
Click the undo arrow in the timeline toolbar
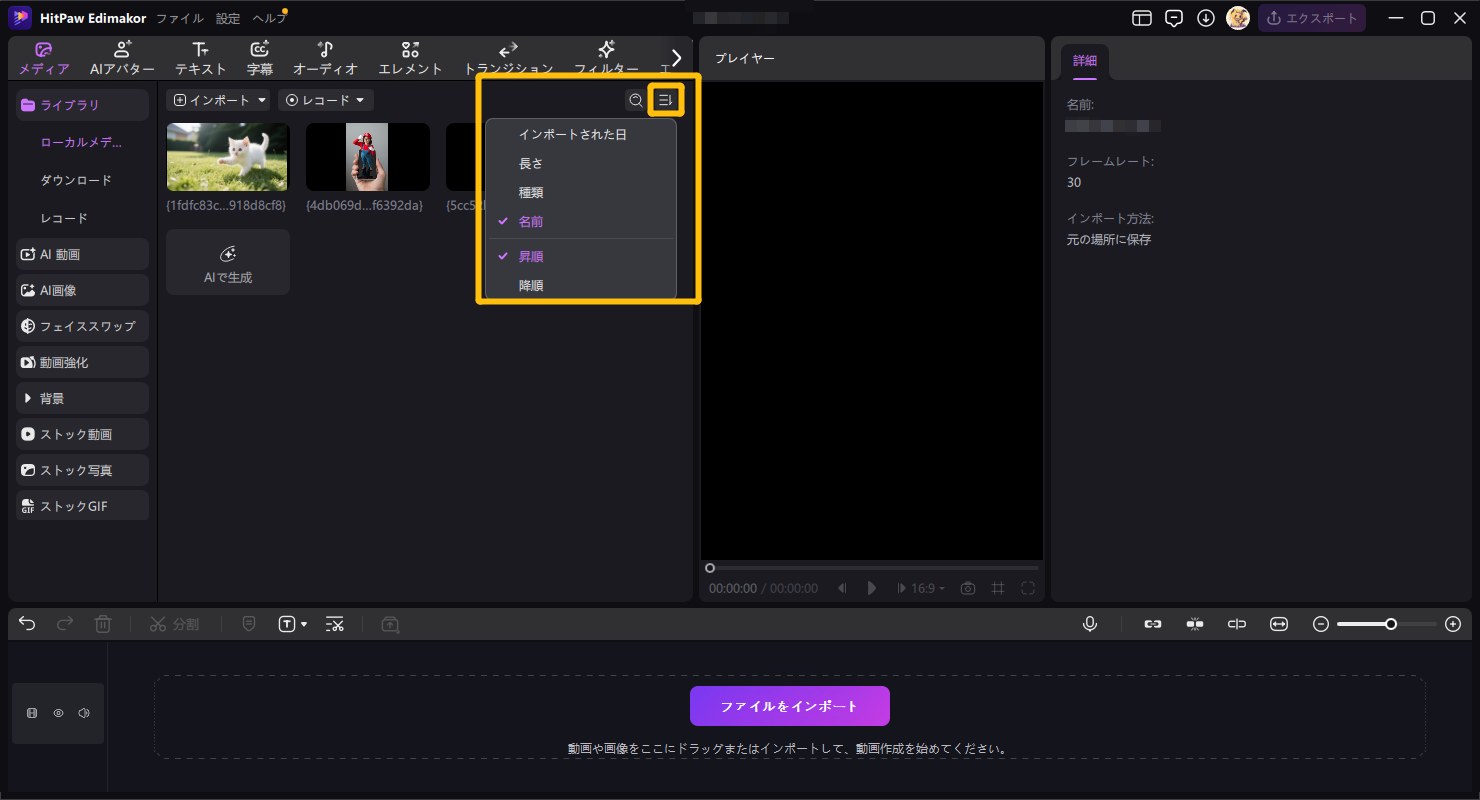(26, 623)
